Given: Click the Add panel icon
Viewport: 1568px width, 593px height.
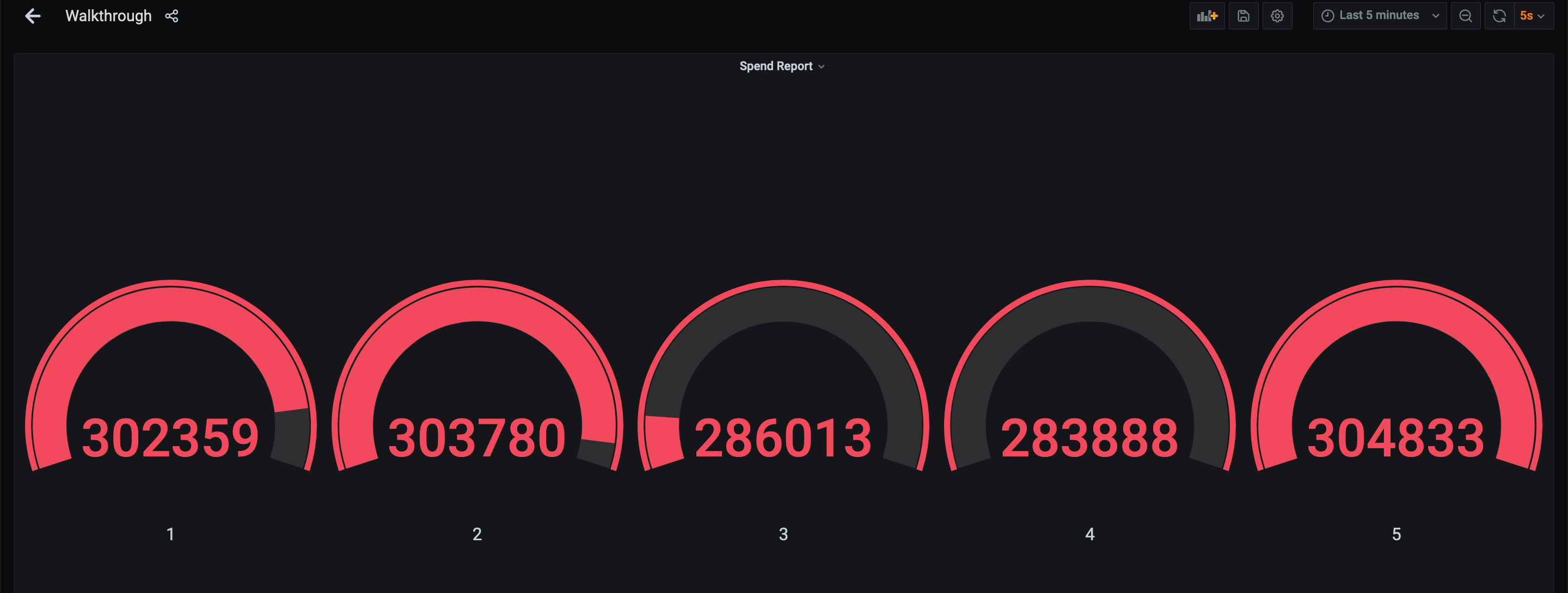Looking at the screenshot, I should (x=1206, y=16).
